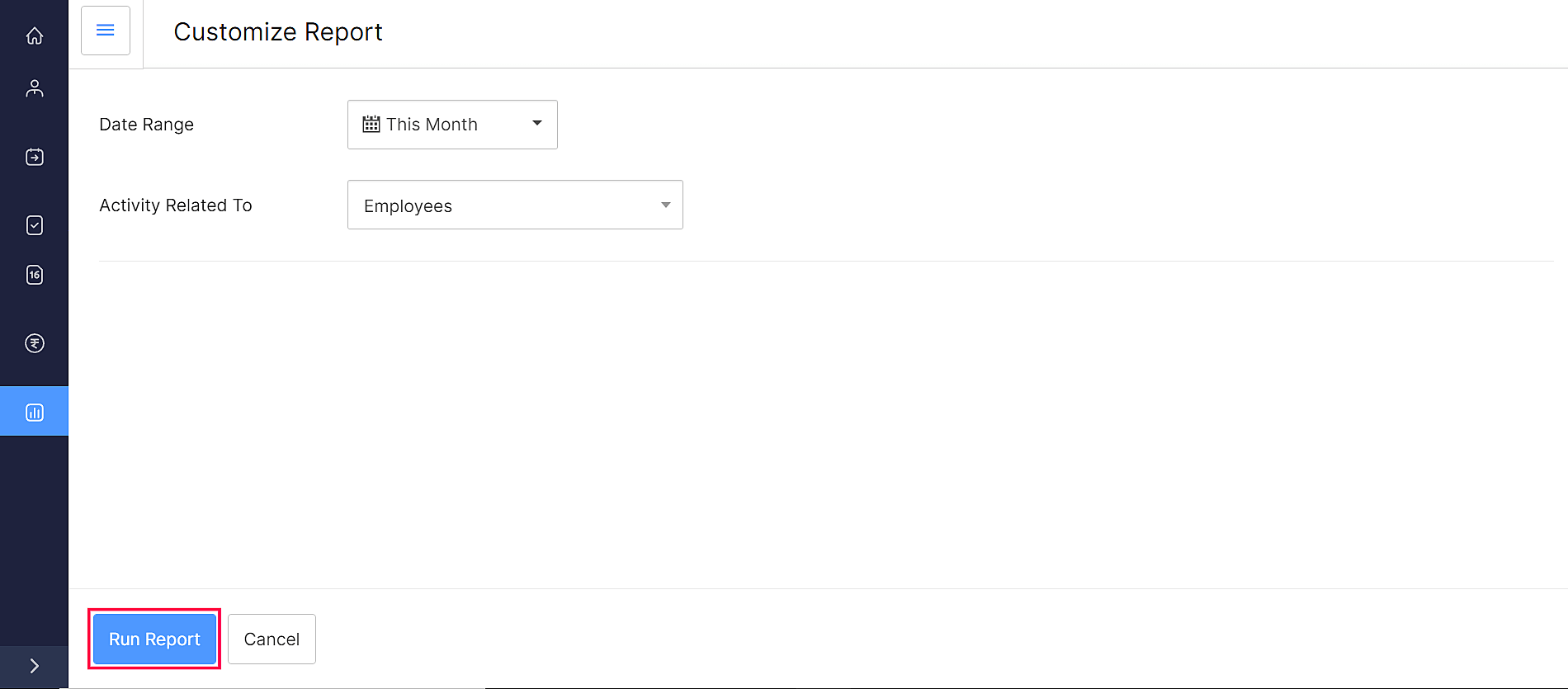Toggle the hamburger menu button
Image resolution: width=1568 pixels, height=689 pixels.
[x=106, y=31]
